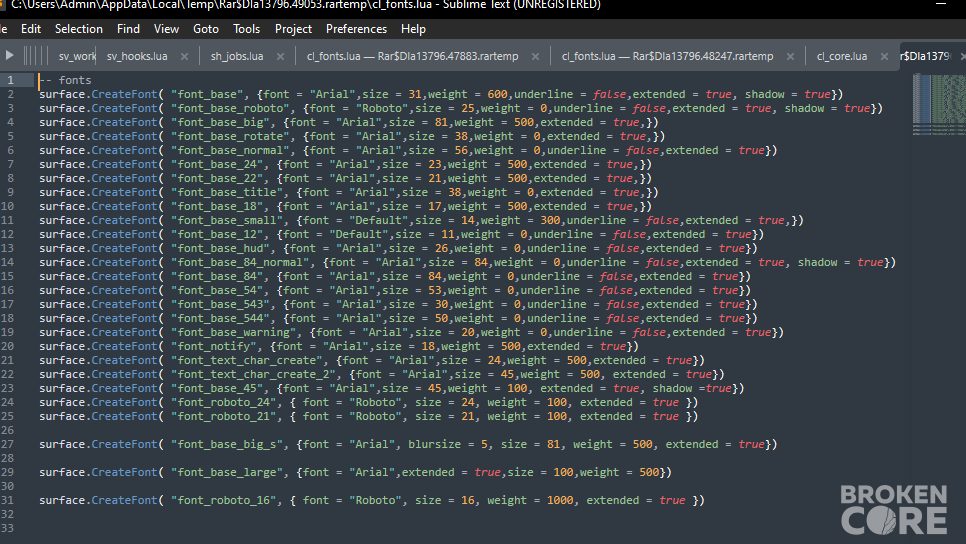966x544 pixels.
Task: Switch to the sh_jobs.lua tab
Action: 237,56
